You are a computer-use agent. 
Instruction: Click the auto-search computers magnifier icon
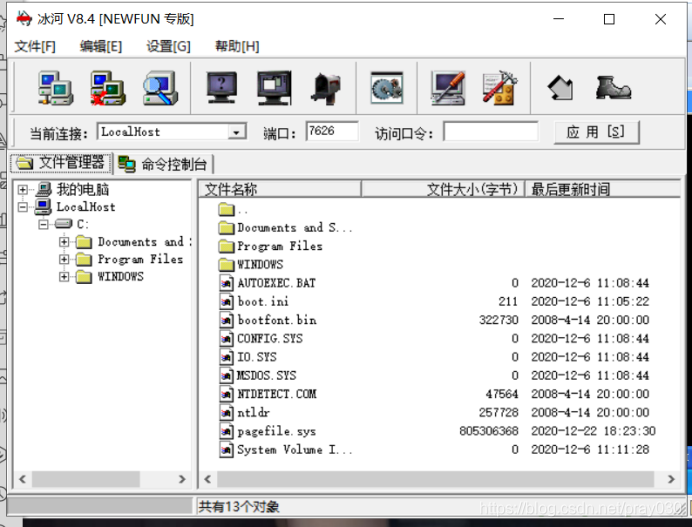pos(161,88)
